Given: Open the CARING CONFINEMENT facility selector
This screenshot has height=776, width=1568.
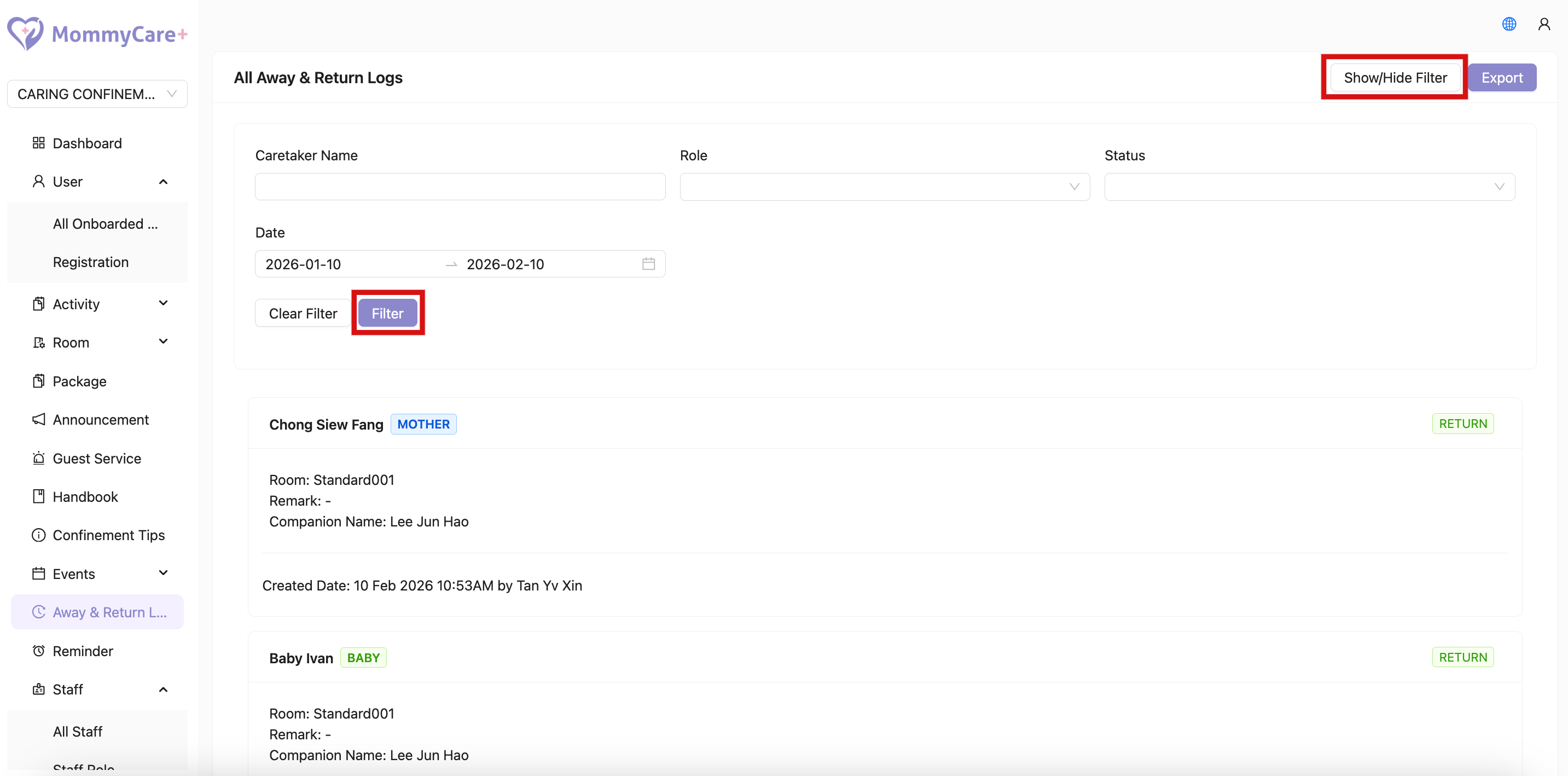Looking at the screenshot, I should point(97,93).
